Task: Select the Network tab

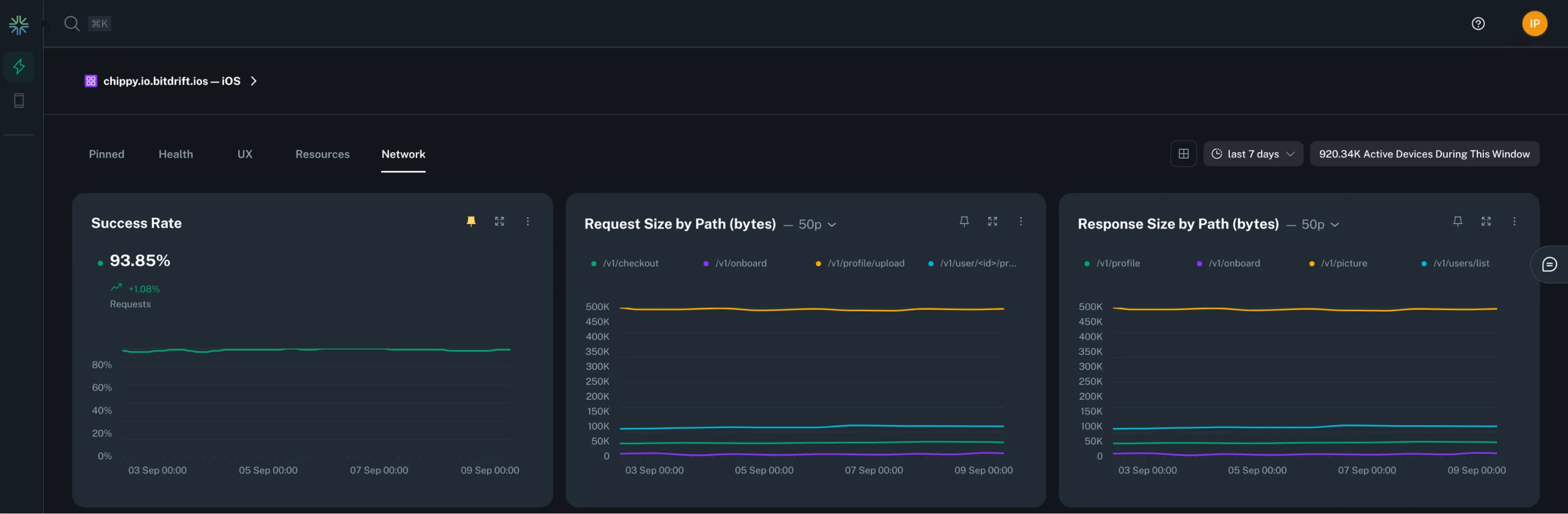Action: (x=403, y=154)
